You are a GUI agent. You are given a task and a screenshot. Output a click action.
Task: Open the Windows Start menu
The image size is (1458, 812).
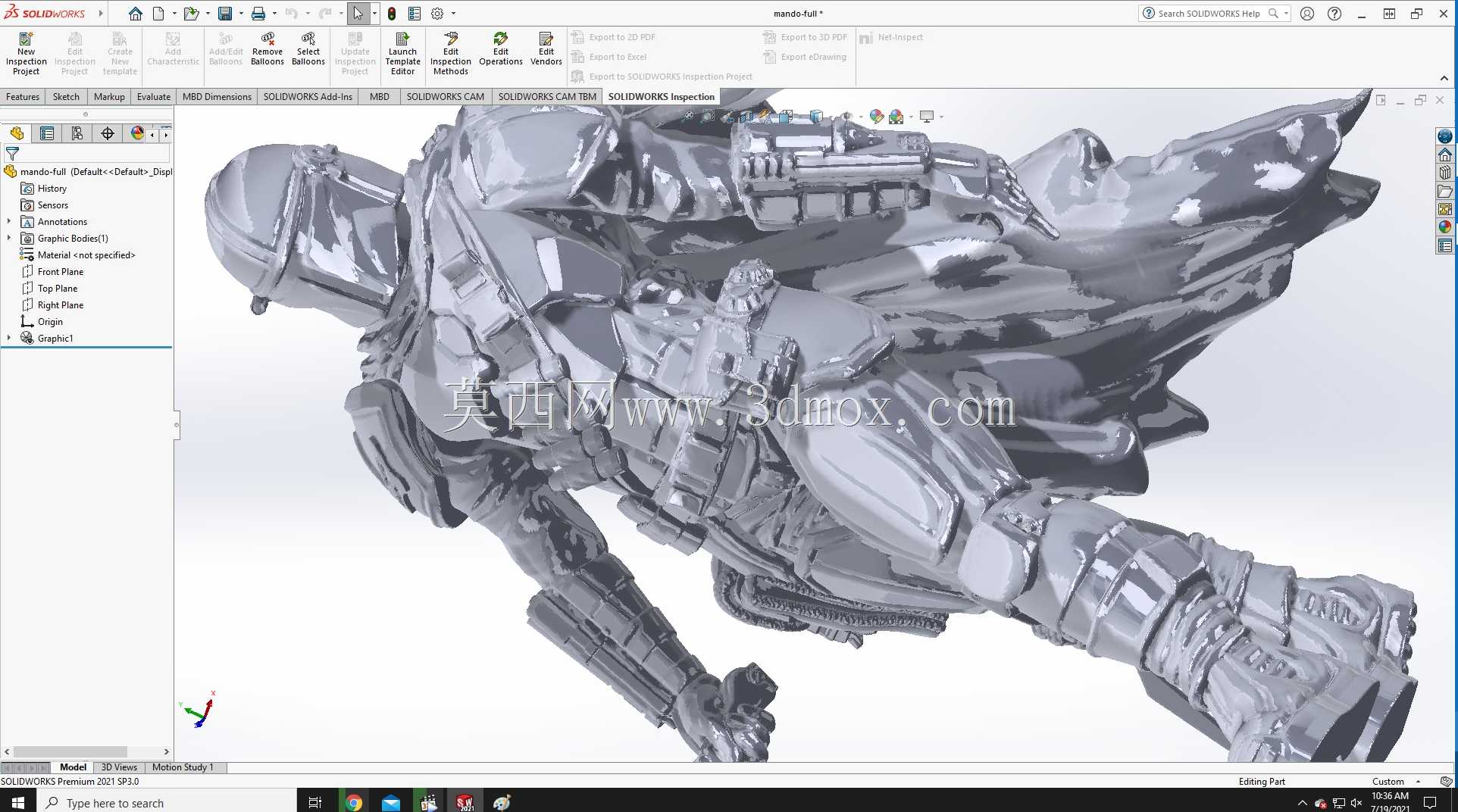coord(18,803)
